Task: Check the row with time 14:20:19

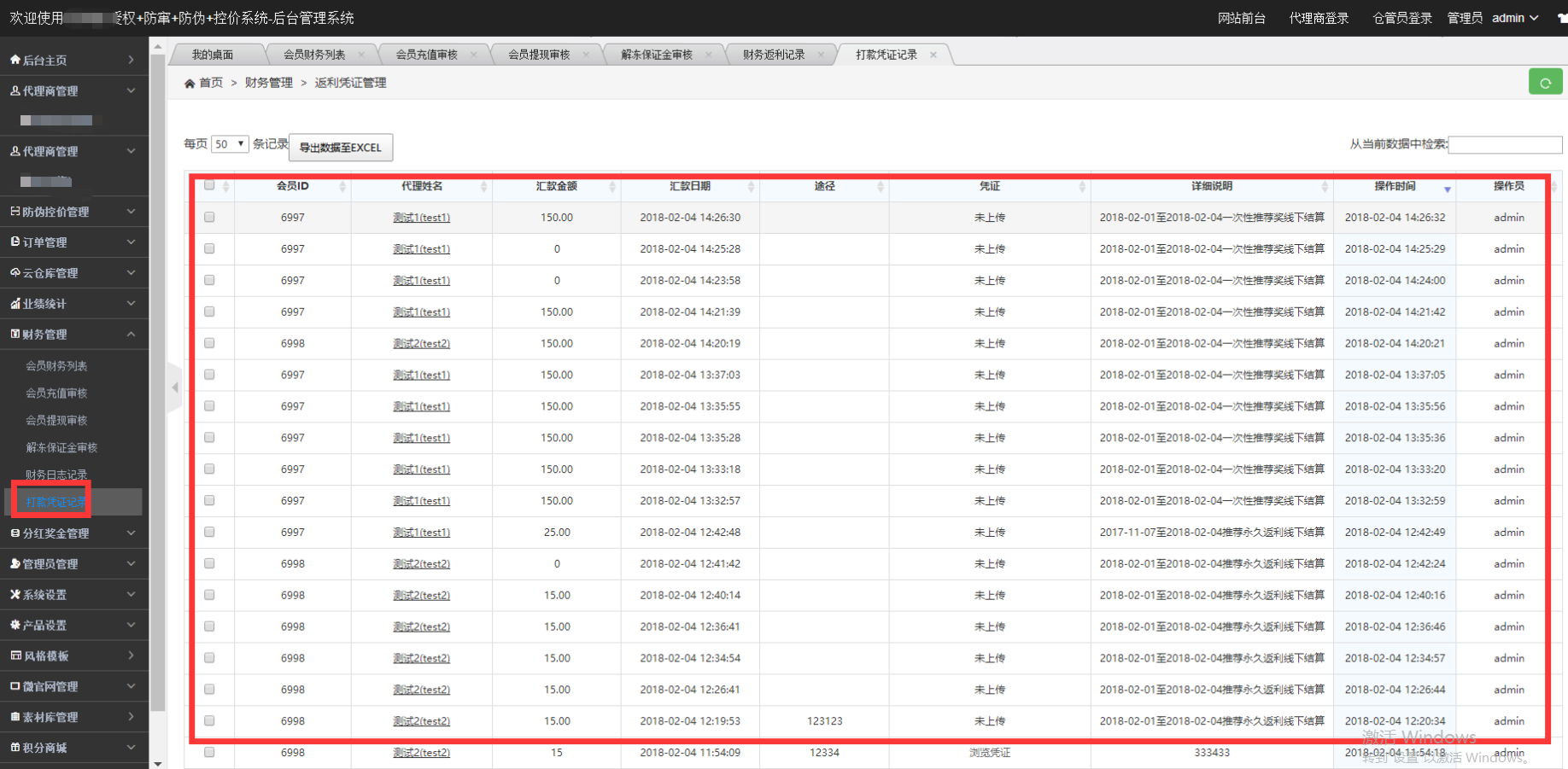Action: pyautogui.click(x=209, y=343)
